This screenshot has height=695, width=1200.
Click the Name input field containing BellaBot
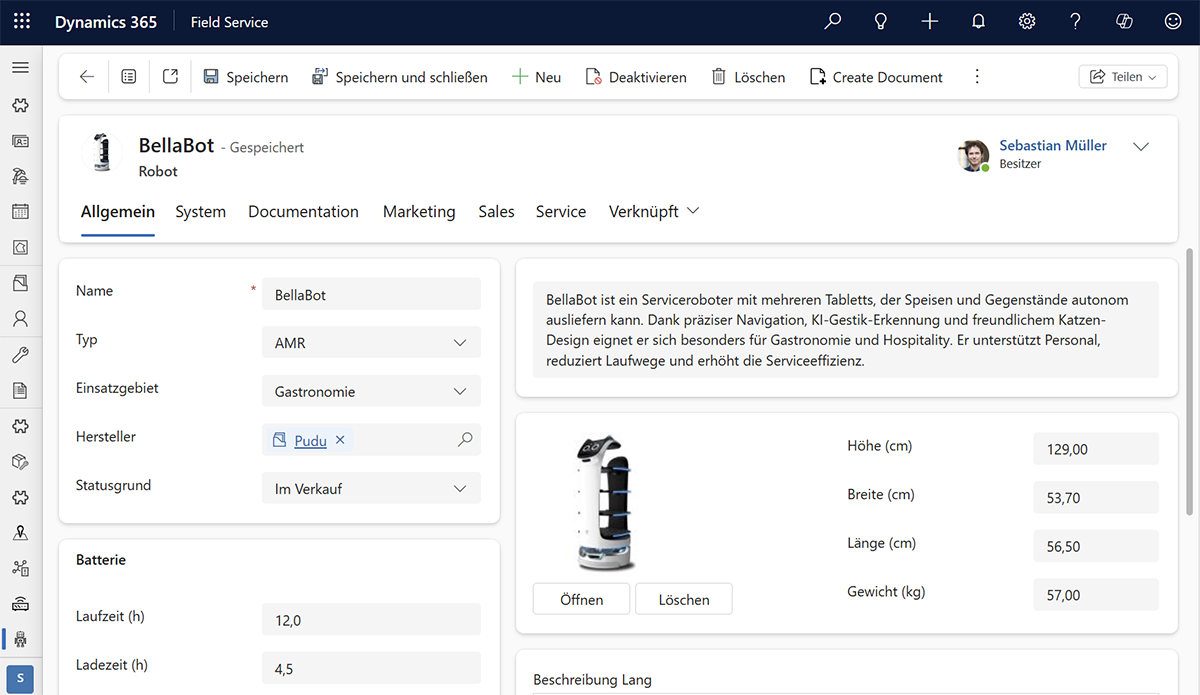pos(371,294)
